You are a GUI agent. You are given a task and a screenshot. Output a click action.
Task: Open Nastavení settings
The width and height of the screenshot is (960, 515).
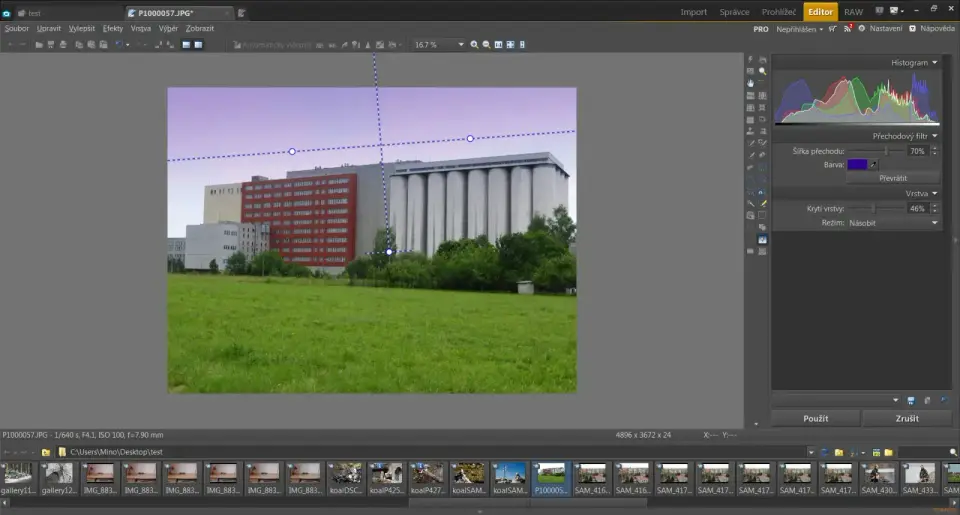(884, 29)
